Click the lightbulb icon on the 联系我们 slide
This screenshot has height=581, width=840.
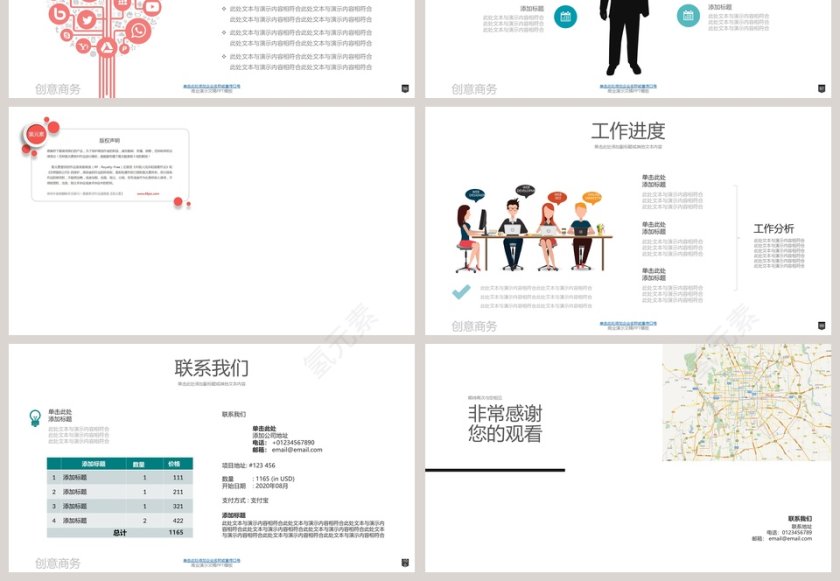pyautogui.click(x=34, y=417)
